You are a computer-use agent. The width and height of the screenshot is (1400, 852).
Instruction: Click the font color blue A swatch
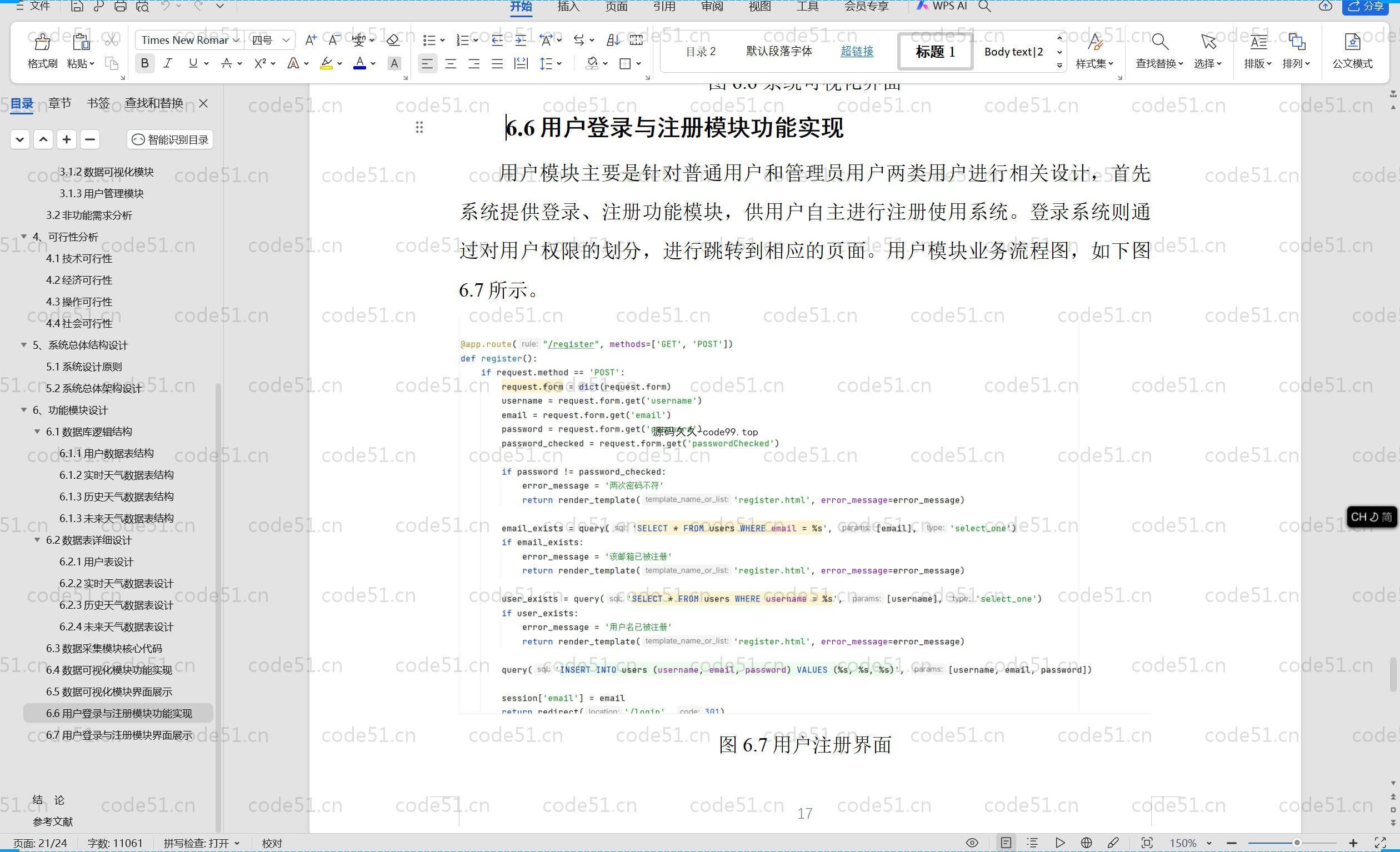coord(359,63)
